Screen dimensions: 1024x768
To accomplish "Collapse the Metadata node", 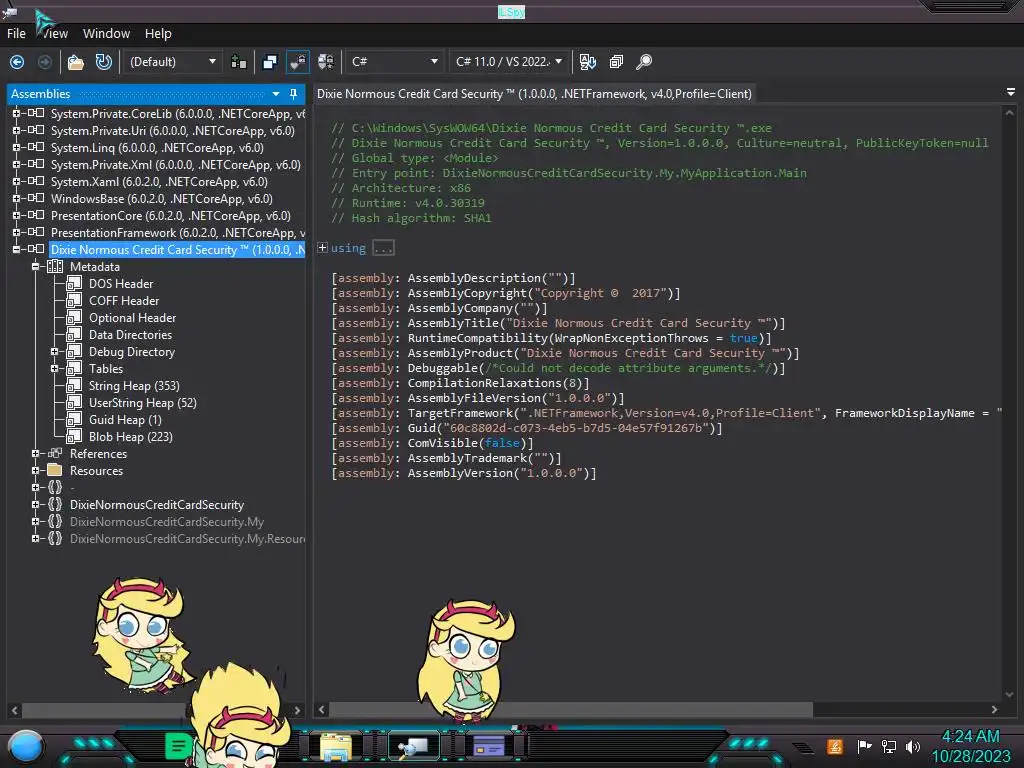I will tap(36, 266).
